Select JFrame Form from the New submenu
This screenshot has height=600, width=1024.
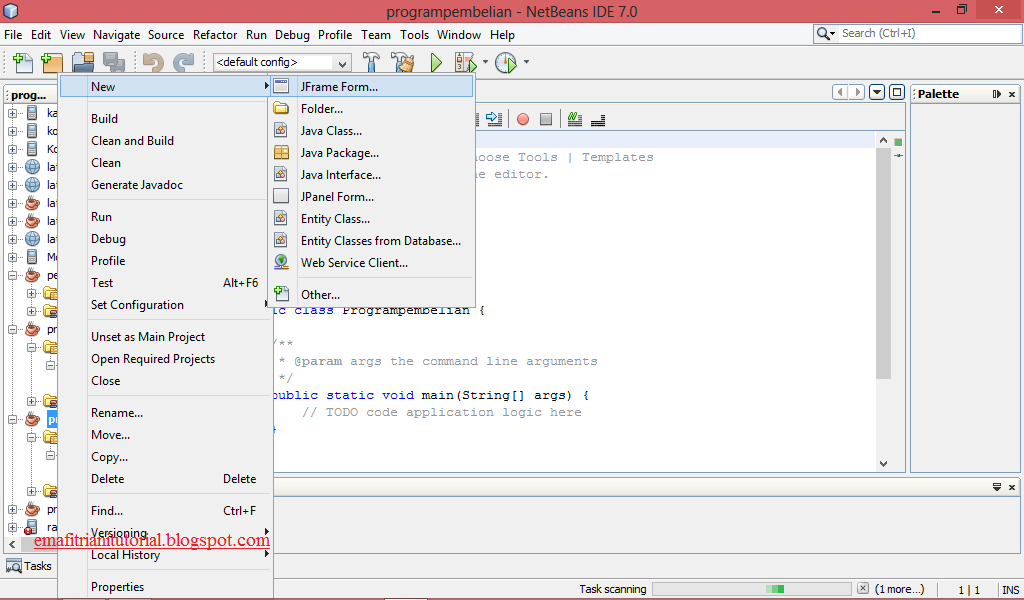(x=340, y=86)
